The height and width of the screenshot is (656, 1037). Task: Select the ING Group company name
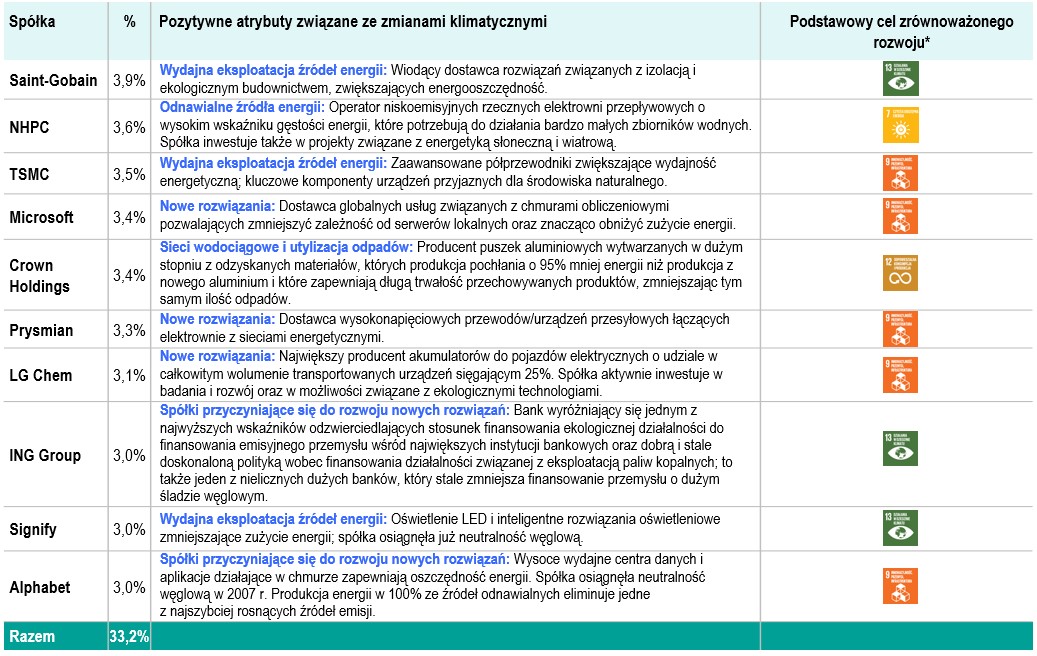coord(45,456)
